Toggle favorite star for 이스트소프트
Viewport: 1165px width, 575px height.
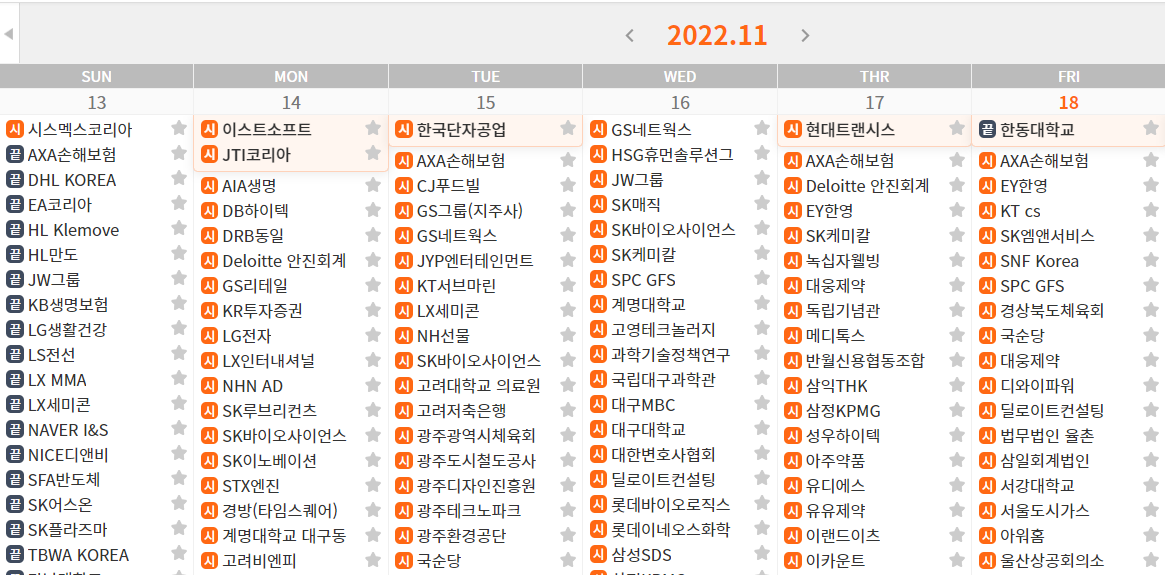pos(373,128)
